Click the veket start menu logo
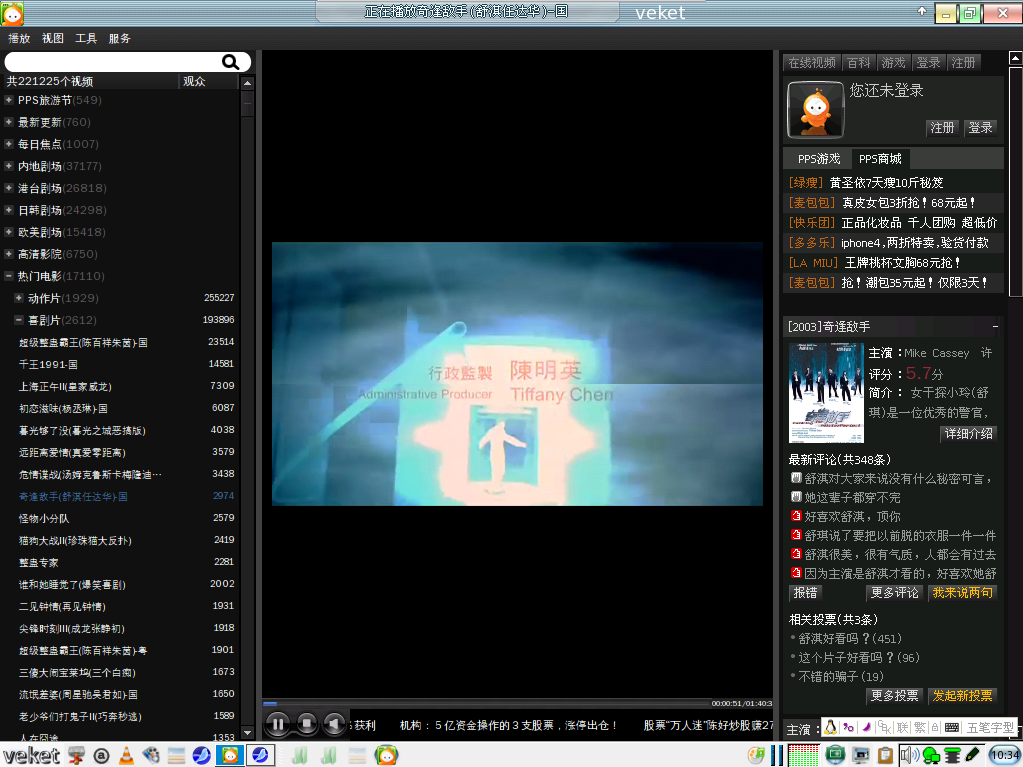 pos(31,756)
